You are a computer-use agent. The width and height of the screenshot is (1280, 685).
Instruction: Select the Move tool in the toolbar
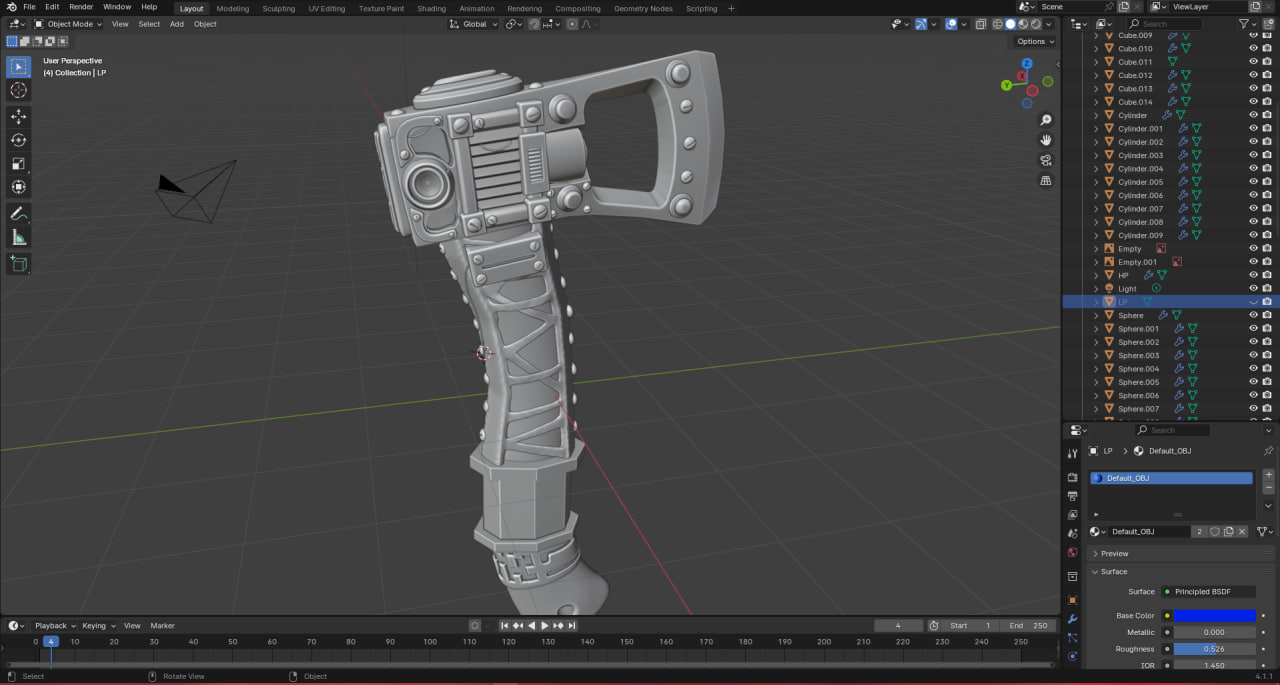[18, 116]
